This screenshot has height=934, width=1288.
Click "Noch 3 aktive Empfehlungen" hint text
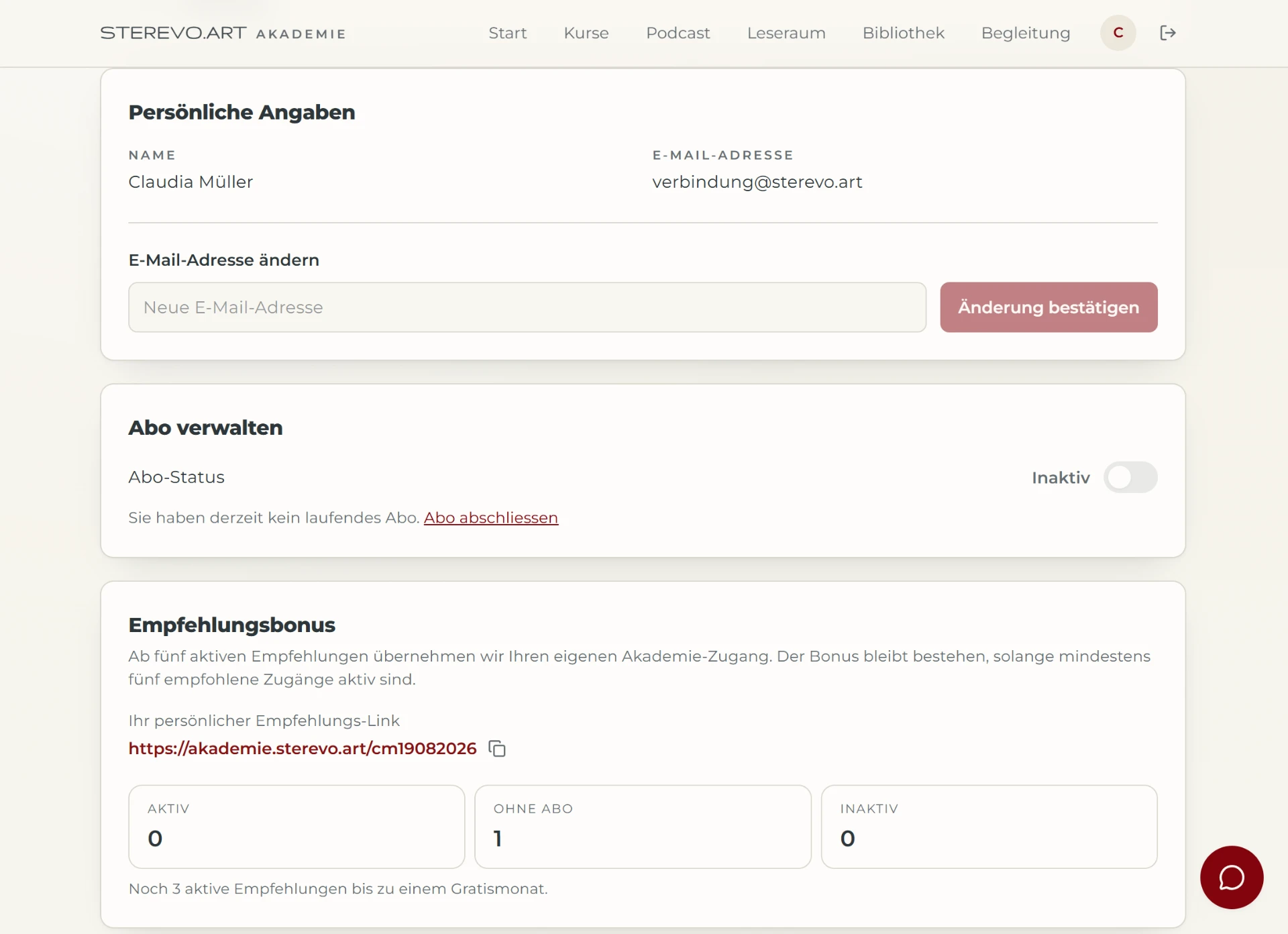coord(337,889)
